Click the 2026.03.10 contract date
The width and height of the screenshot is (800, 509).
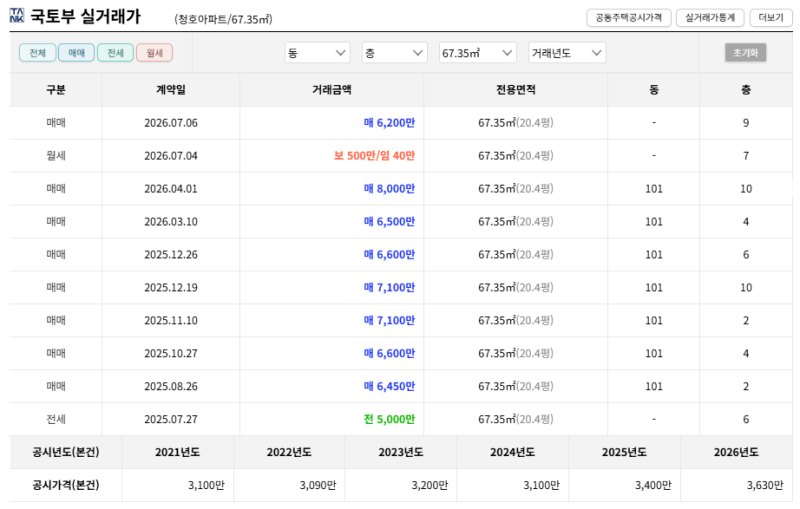(x=170, y=222)
